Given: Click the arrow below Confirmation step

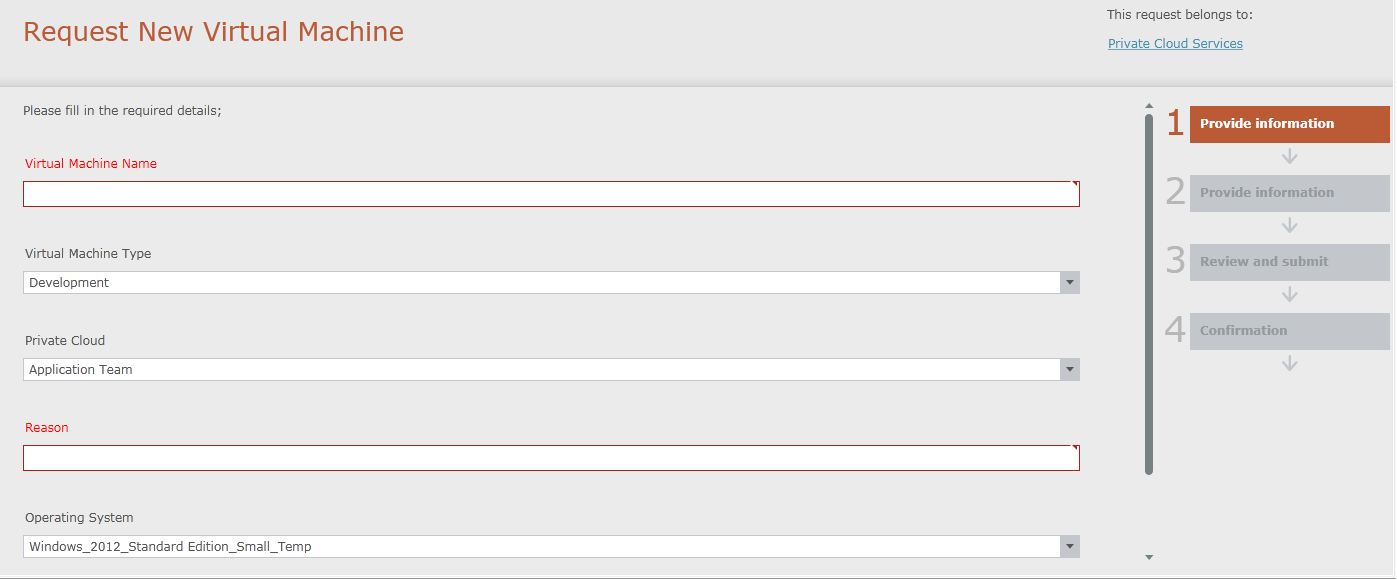Looking at the screenshot, I should point(1290,364).
